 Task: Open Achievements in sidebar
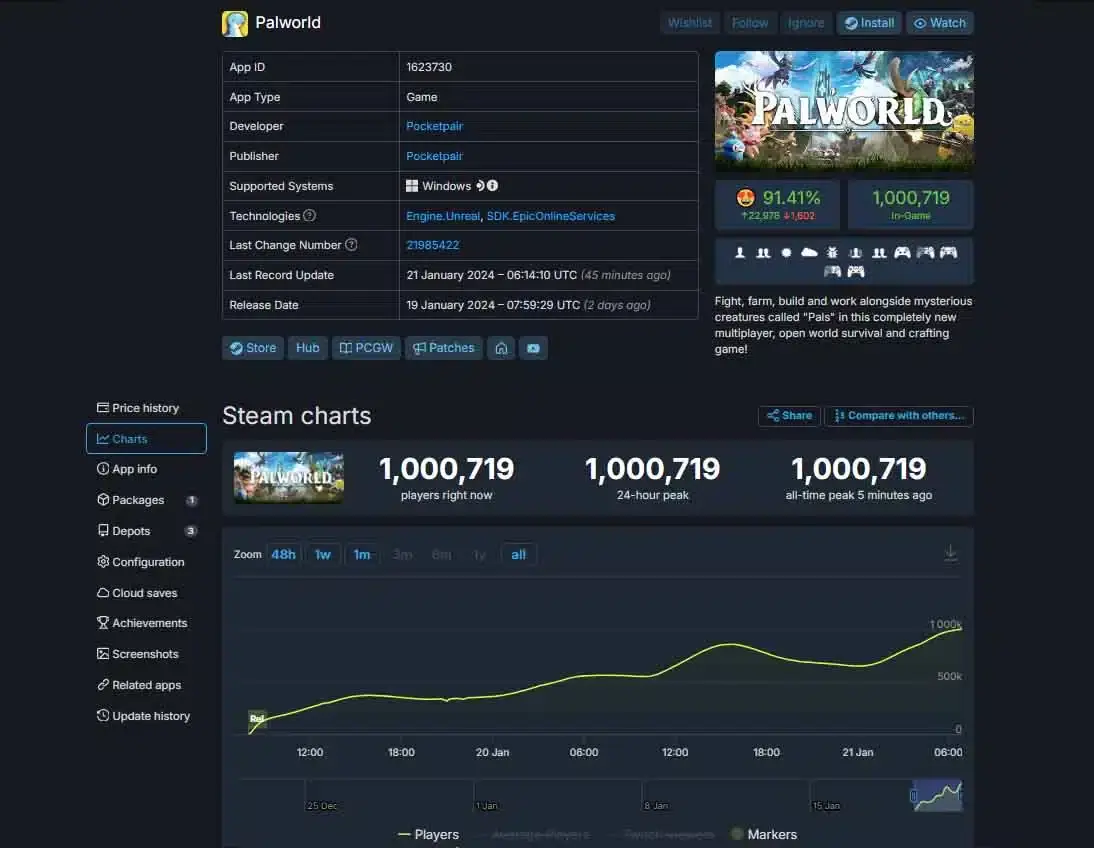142,623
